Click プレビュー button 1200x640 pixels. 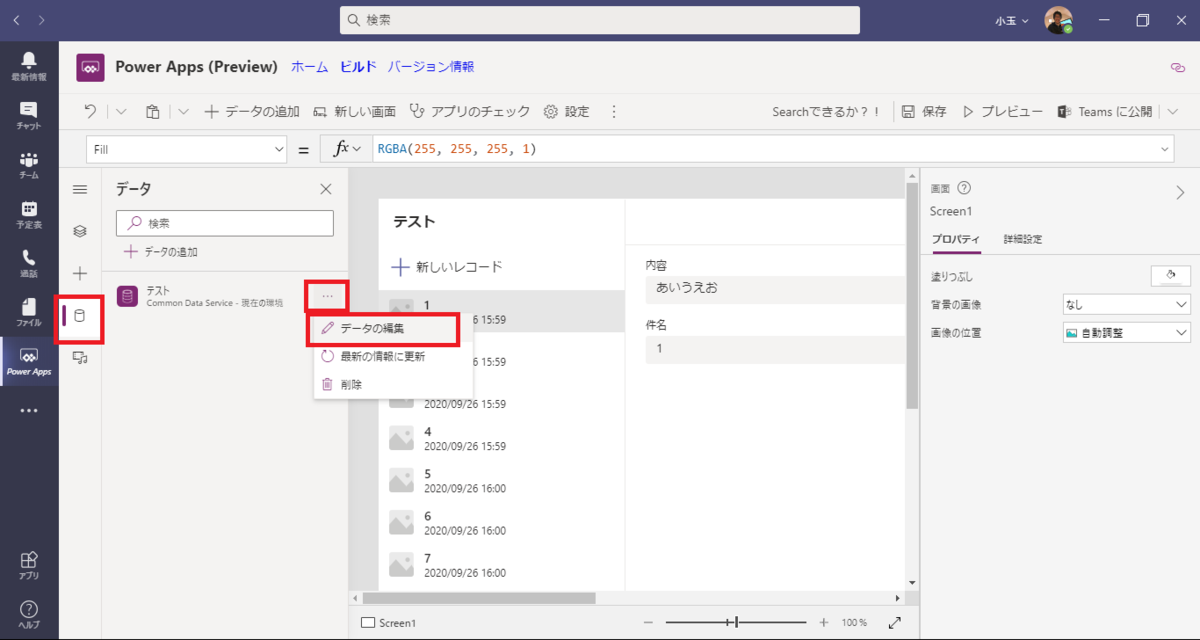(1002, 111)
